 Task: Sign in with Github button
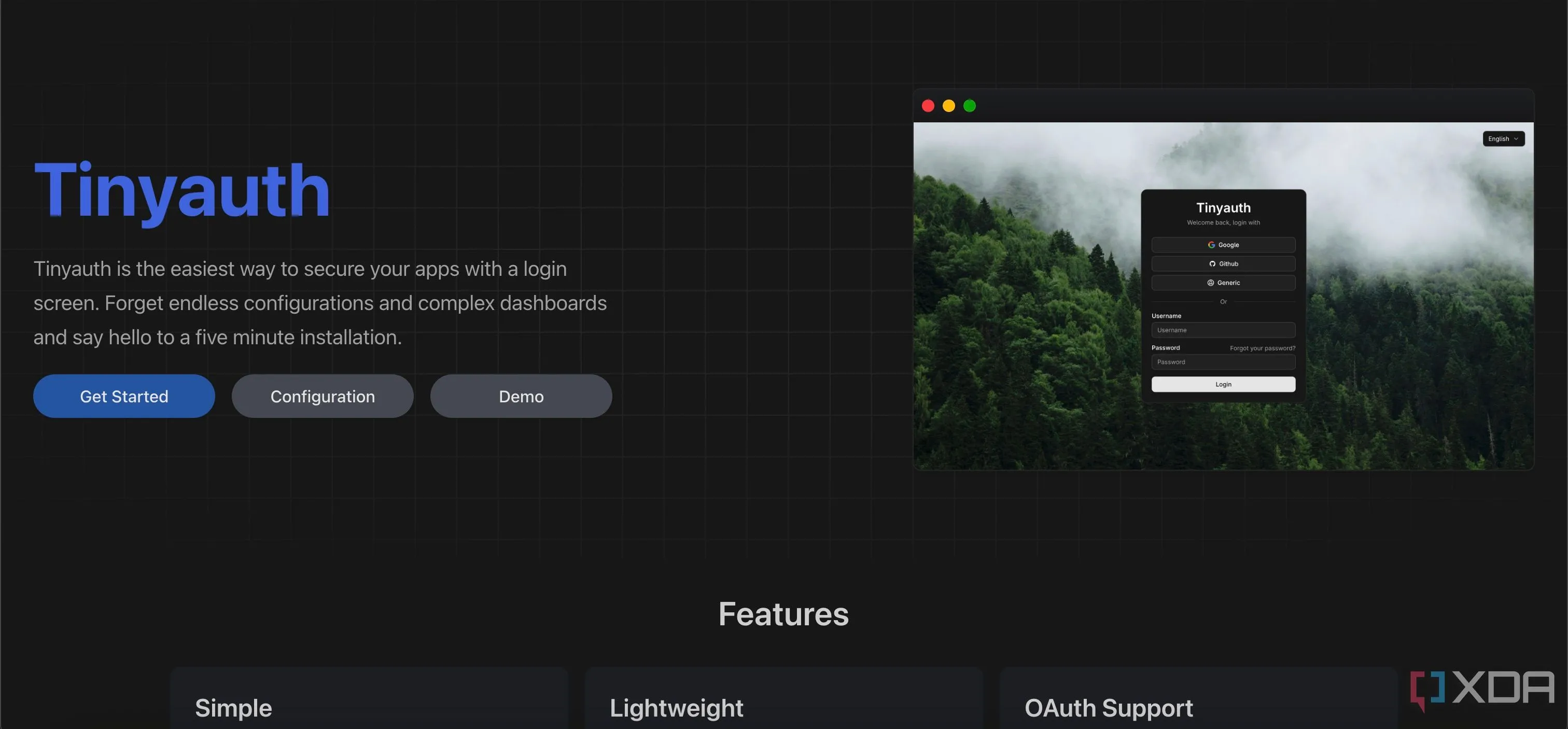(x=1224, y=263)
